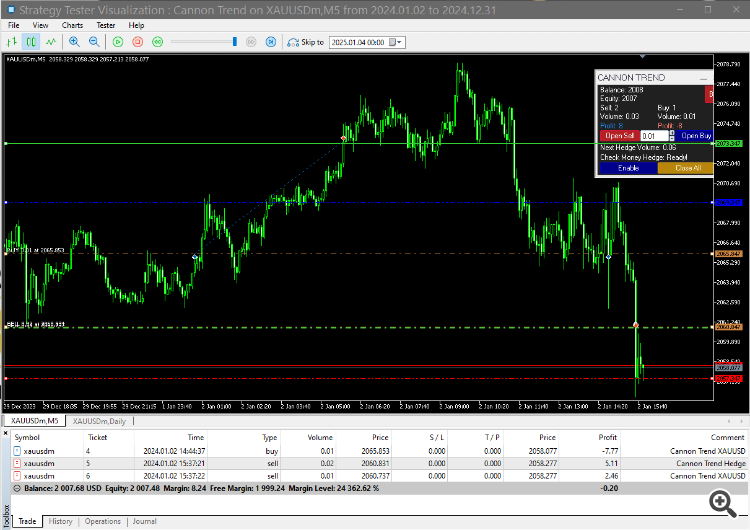Switch chart to bar chart mode
Screen dimensions: 750x530
11,42
